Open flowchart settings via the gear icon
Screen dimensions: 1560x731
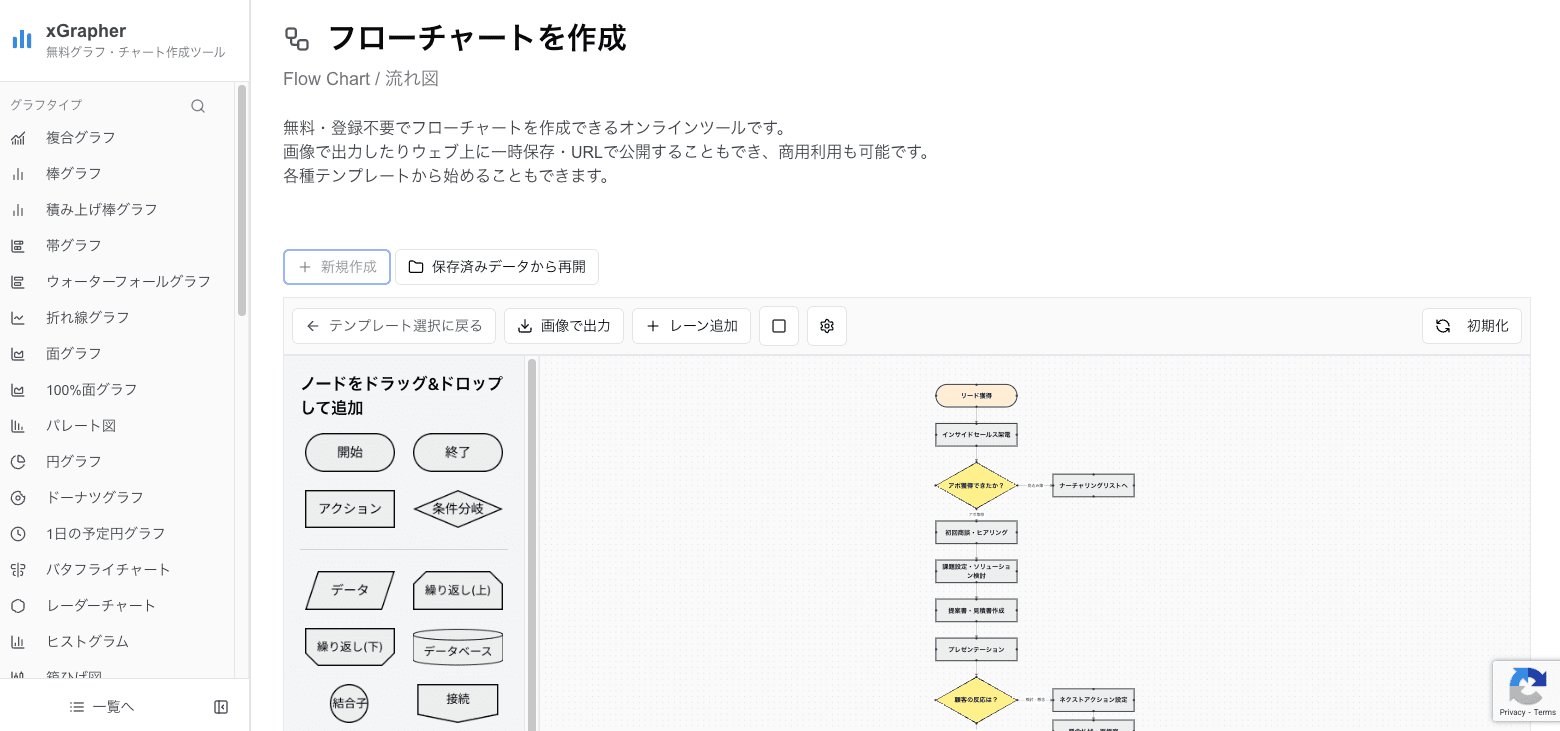click(x=827, y=325)
